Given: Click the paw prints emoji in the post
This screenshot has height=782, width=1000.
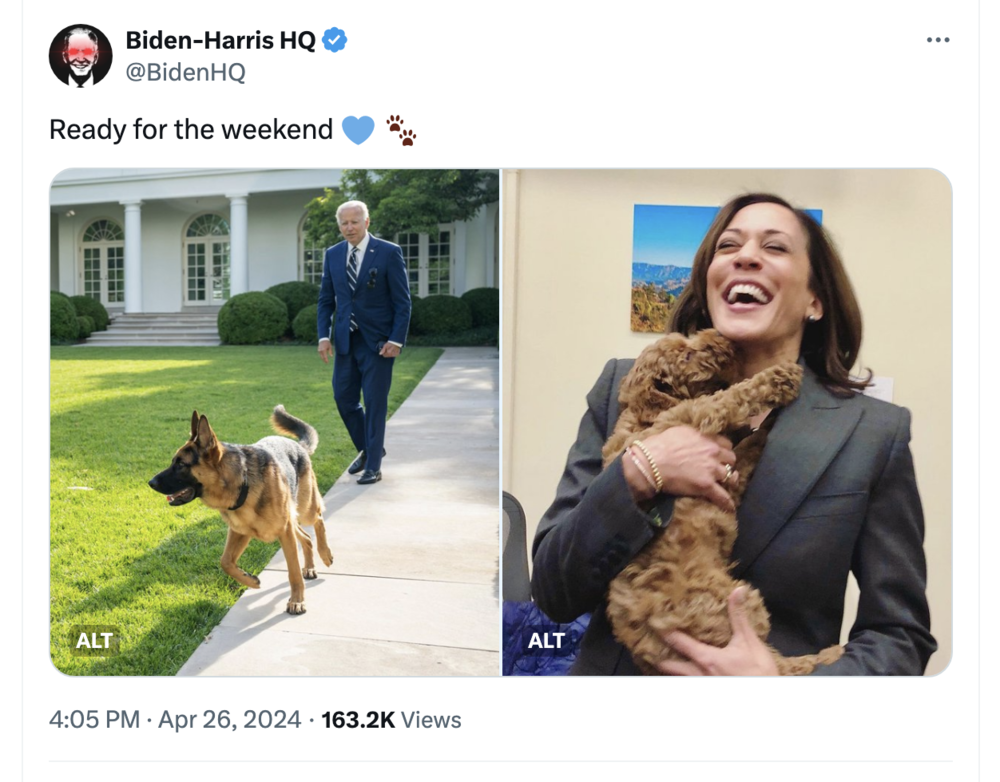Looking at the screenshot, I should tap(400, 130).
